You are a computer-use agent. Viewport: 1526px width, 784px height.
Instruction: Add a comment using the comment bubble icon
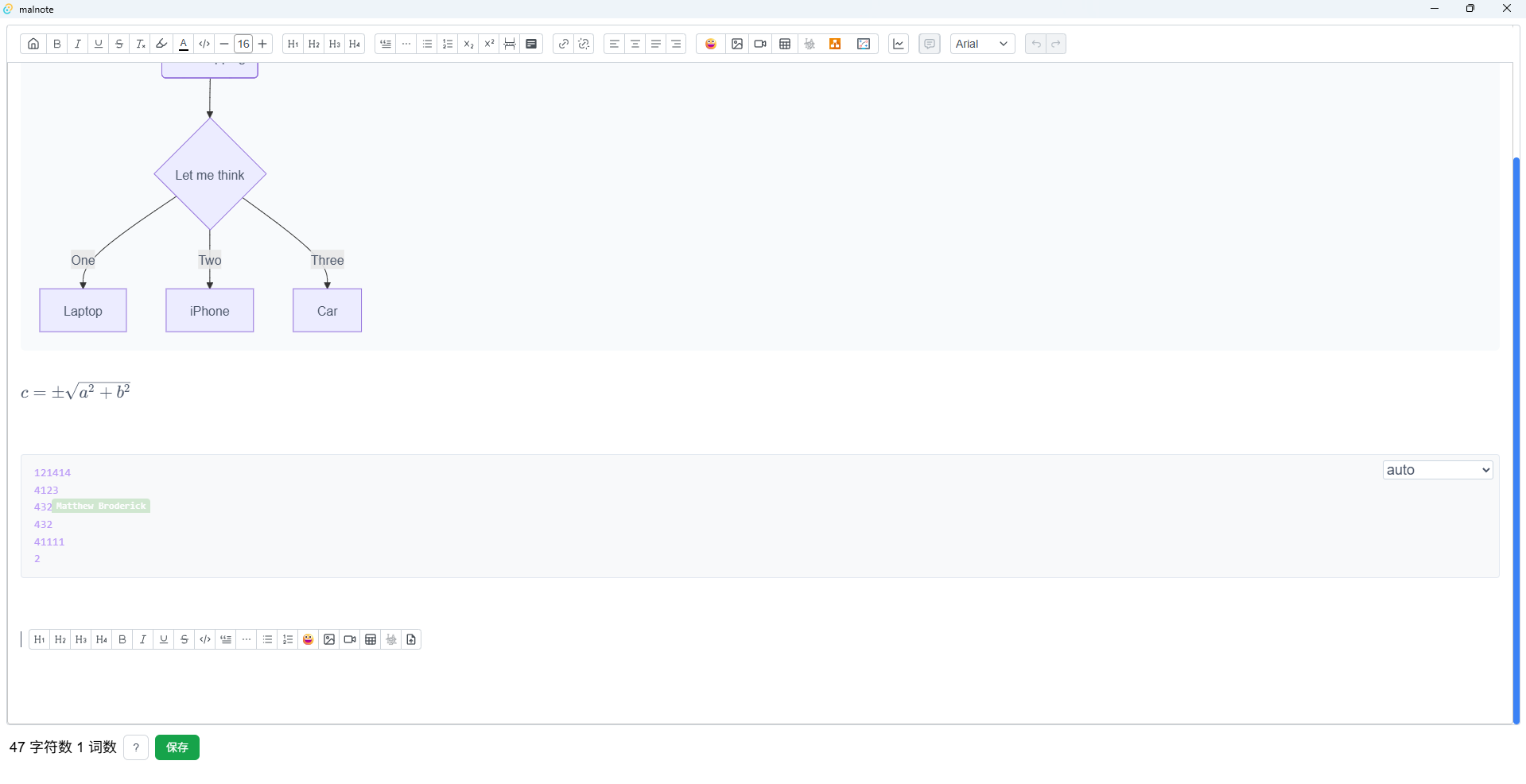tap(929, 44)
